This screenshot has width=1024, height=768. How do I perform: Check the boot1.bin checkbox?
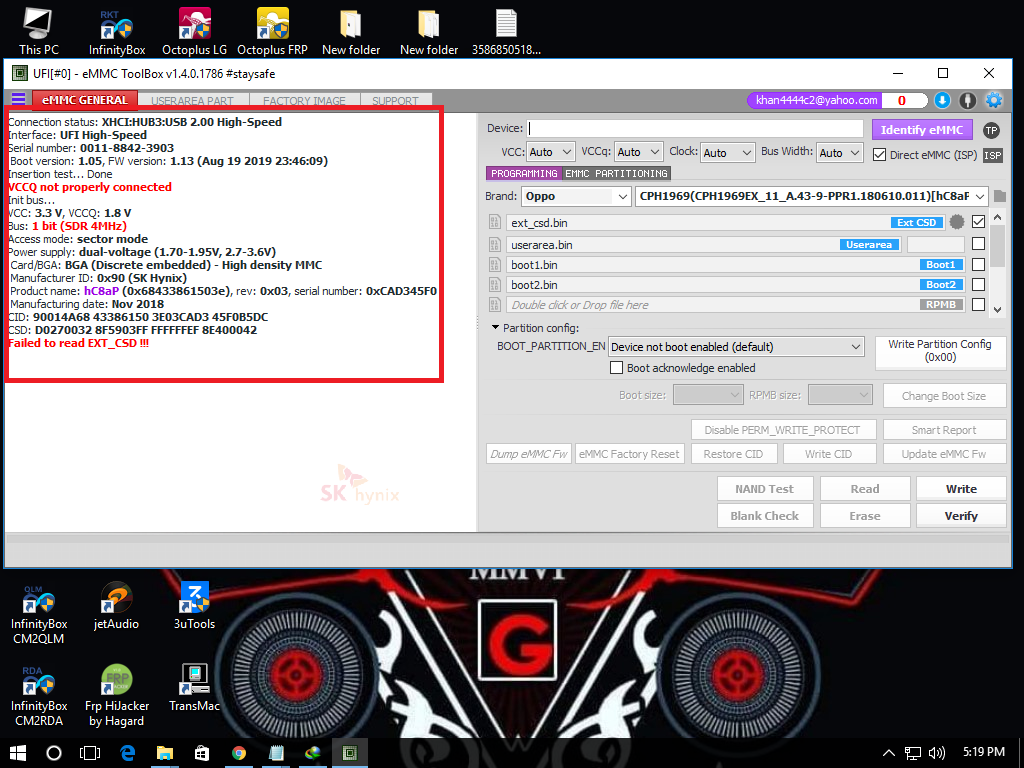tap(978, 264)
